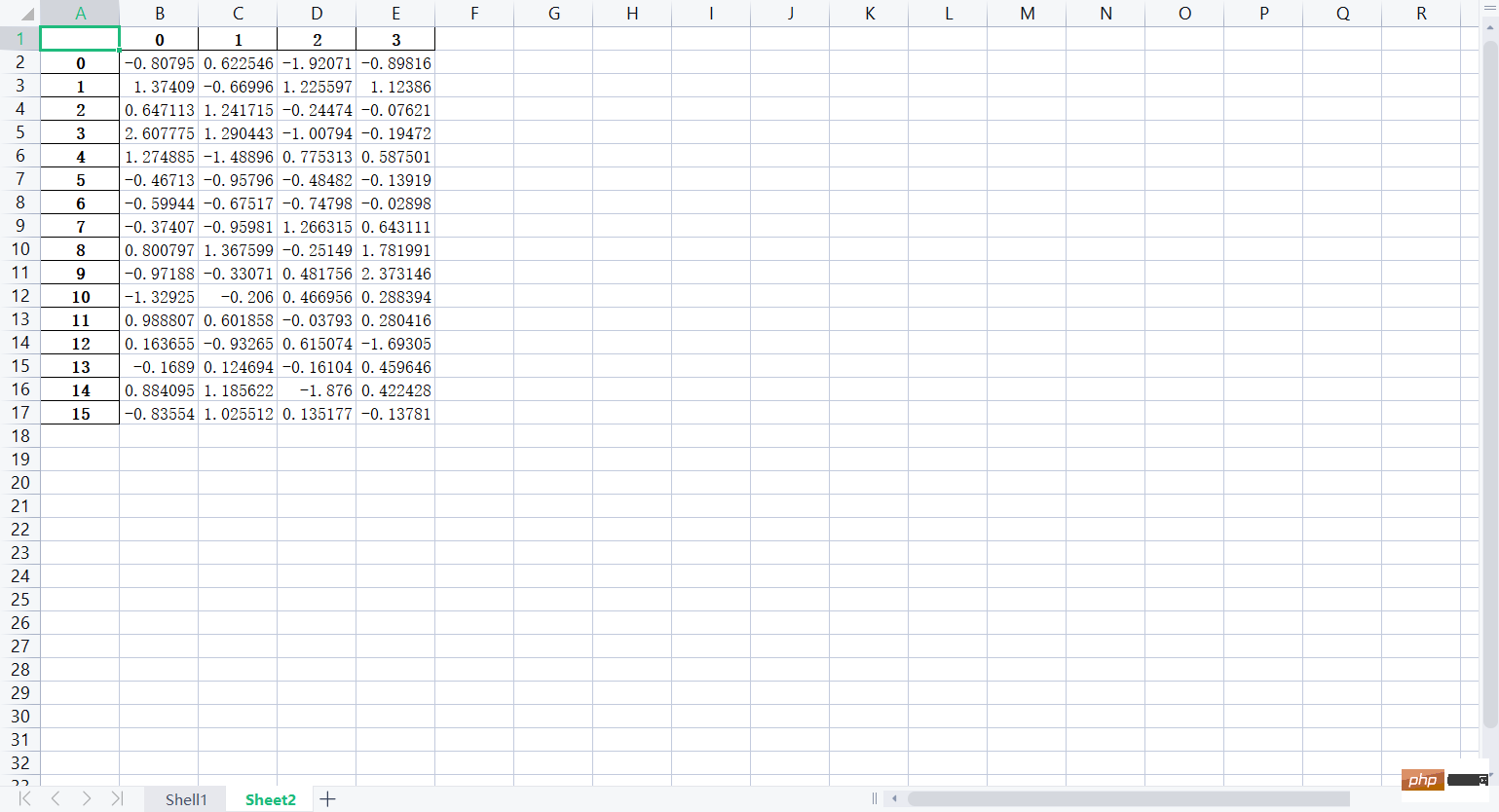
Task: Select cell with value -0.46713
Action: (x=160, y=180)
